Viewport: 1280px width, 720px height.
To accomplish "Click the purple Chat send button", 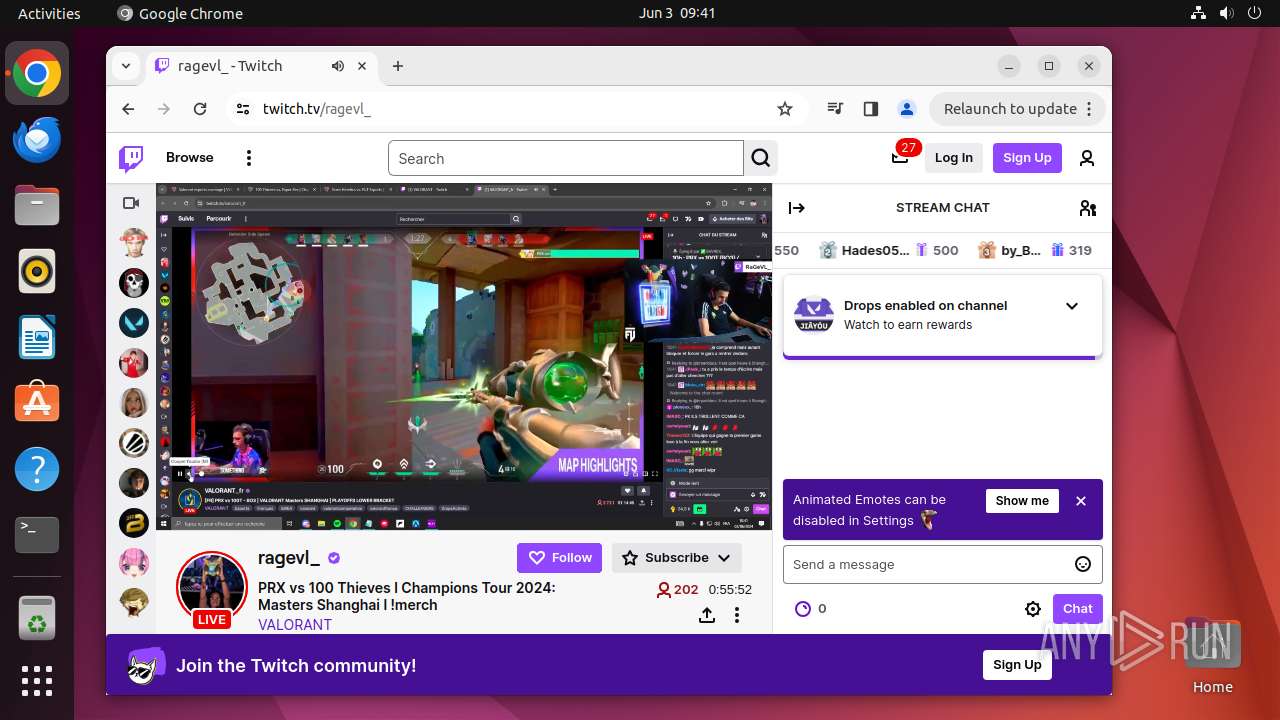I will 1077,608.
